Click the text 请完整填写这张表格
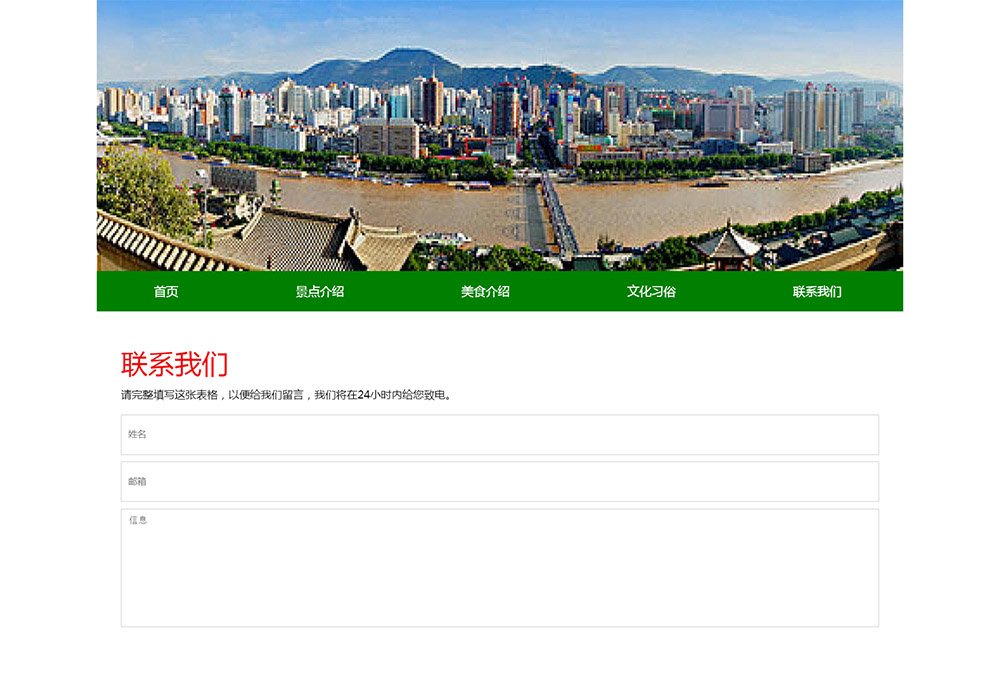This screenshot has width=1000, height=690. pos(170,395)
